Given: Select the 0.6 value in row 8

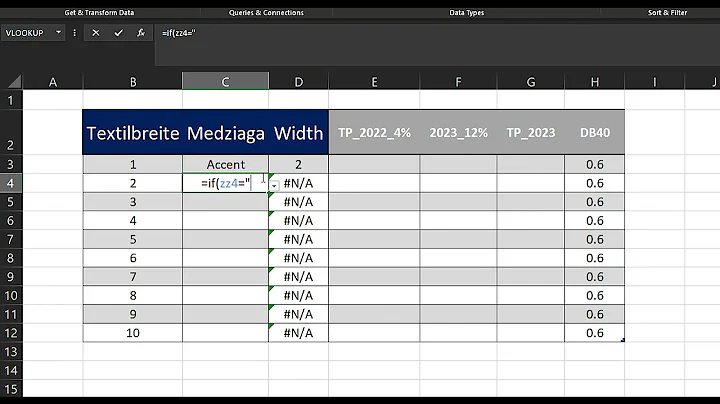Looking at the screenshot, I should pos(595,258).
